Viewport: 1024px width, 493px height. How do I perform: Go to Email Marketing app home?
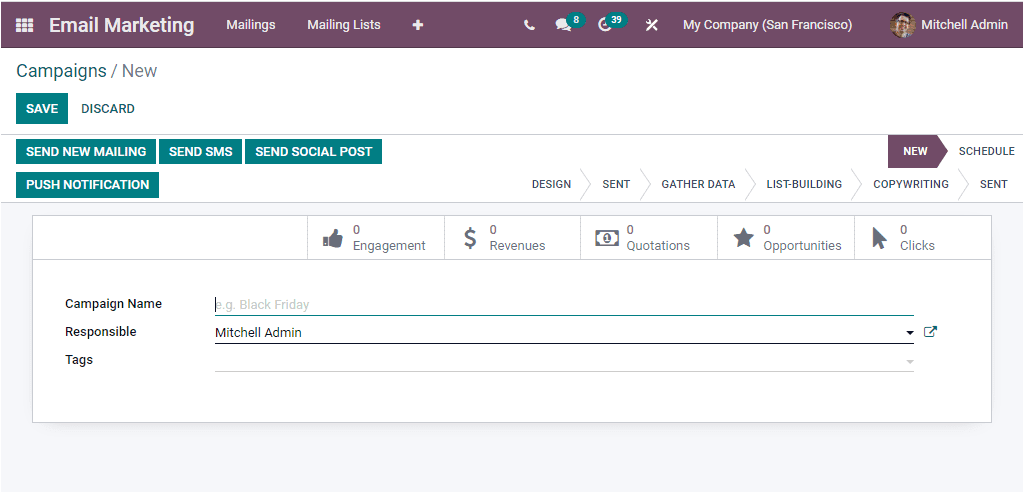point(121,25)
